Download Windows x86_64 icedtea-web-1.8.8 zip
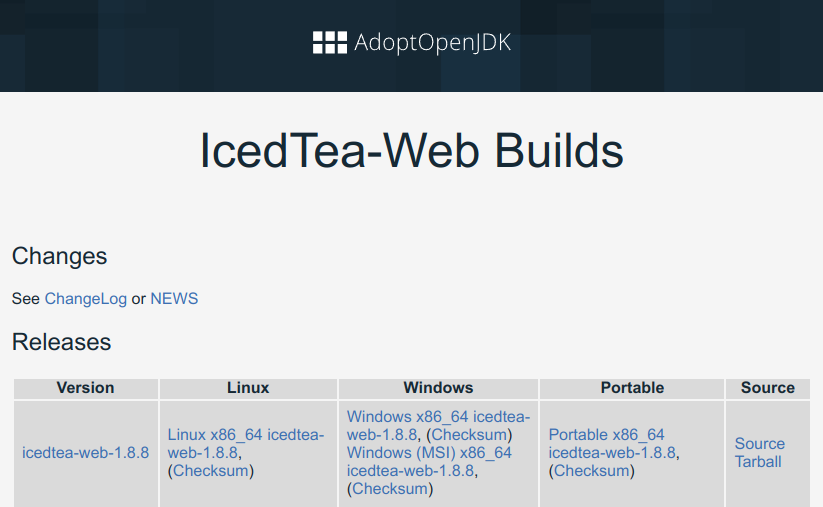 point(438,426)
